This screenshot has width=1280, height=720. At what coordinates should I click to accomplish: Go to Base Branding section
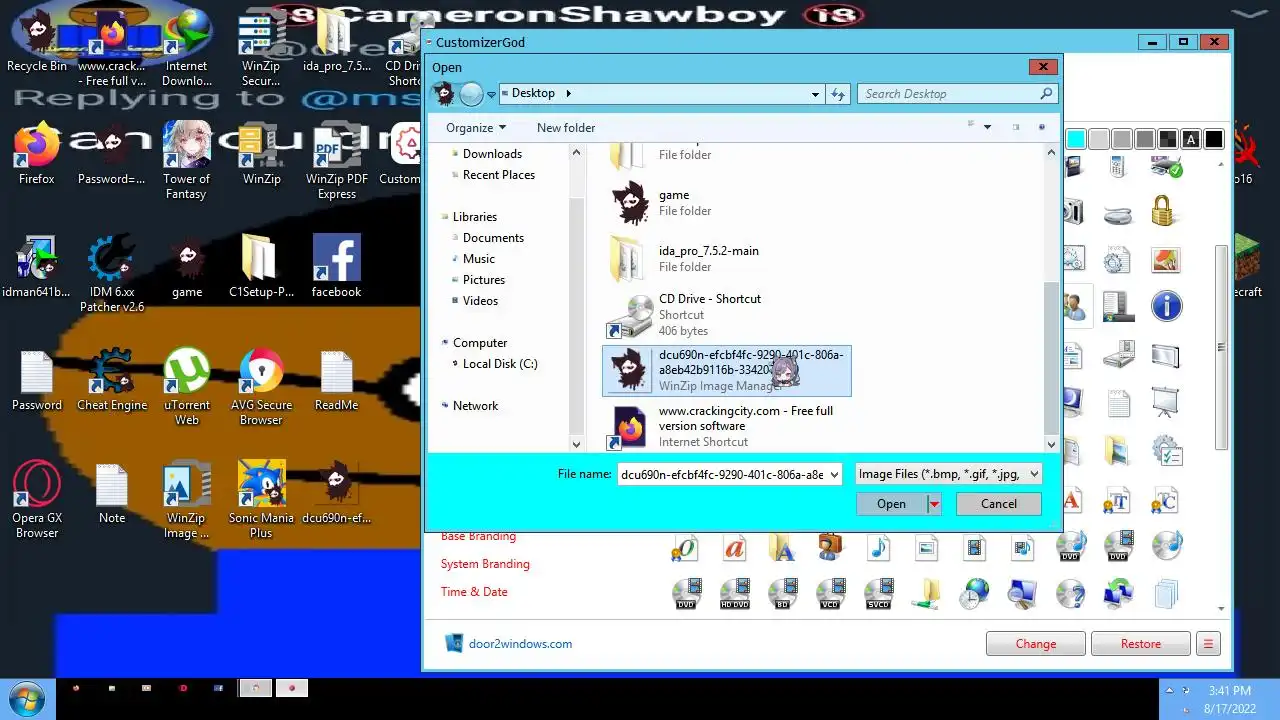click(x=478, y=537)
